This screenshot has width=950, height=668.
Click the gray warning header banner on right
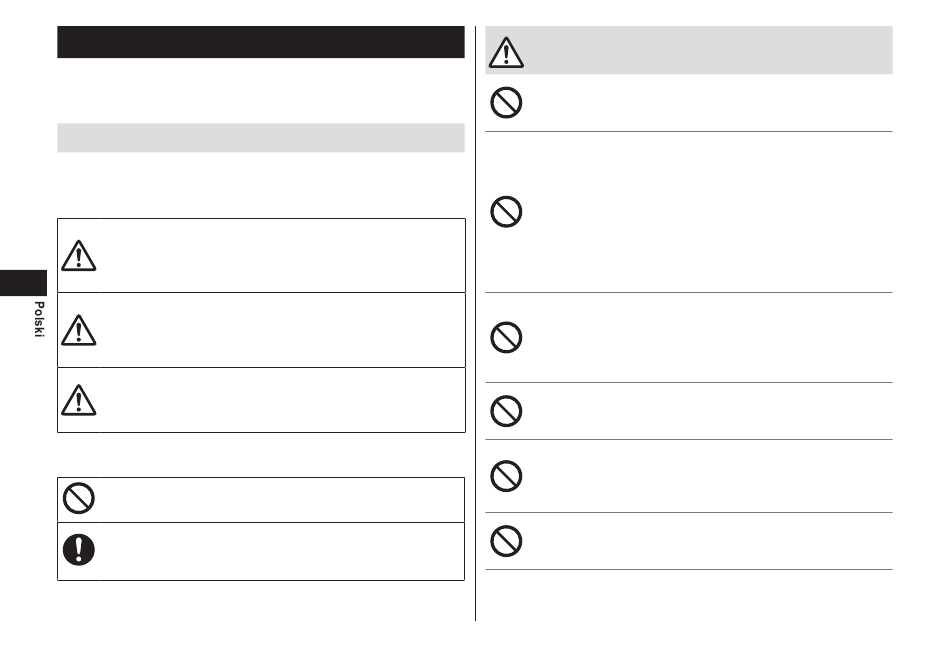coord(688,50)
